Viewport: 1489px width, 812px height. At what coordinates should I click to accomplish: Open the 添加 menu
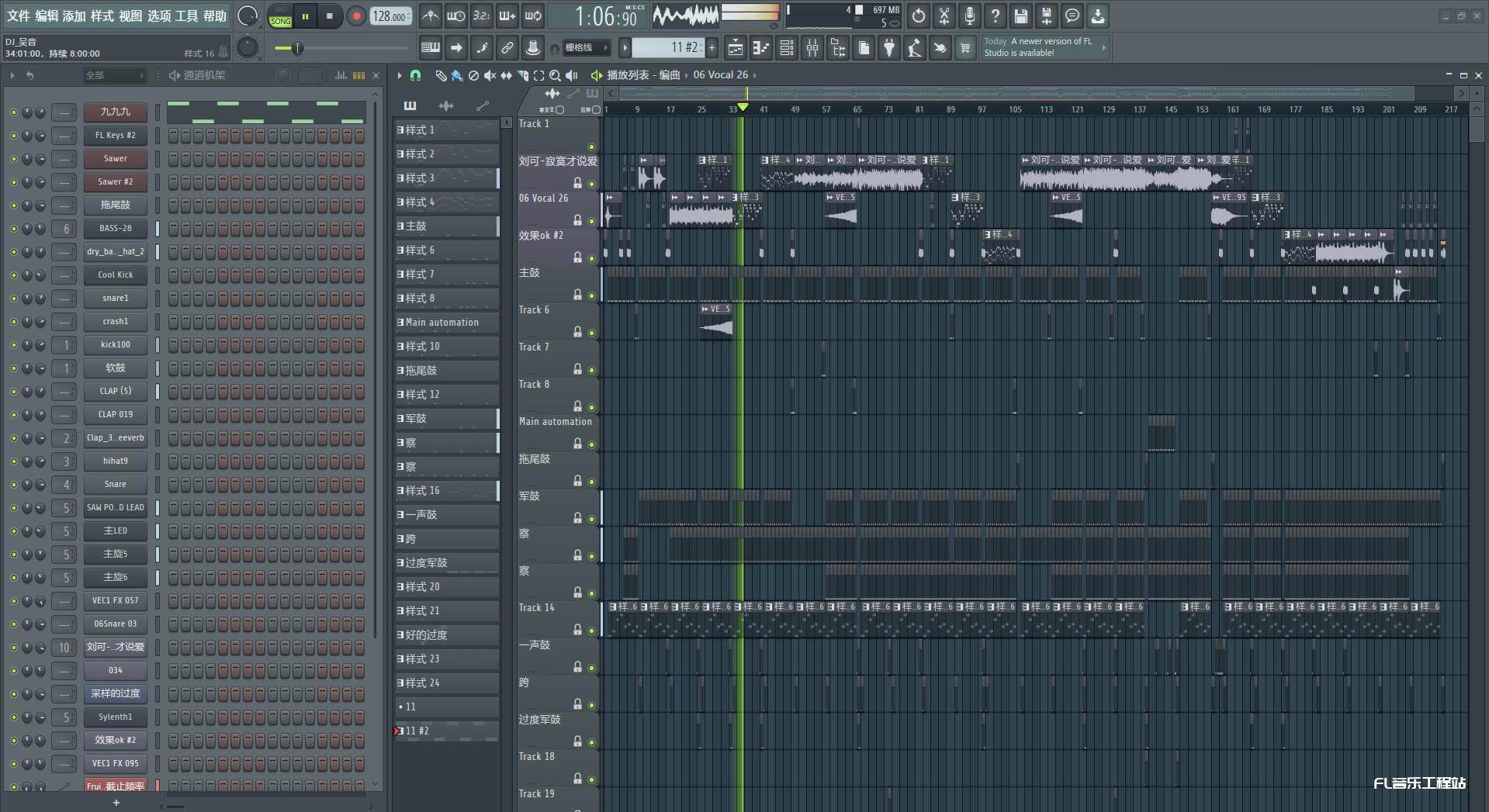pyautogui.click(x=74, y=16)
